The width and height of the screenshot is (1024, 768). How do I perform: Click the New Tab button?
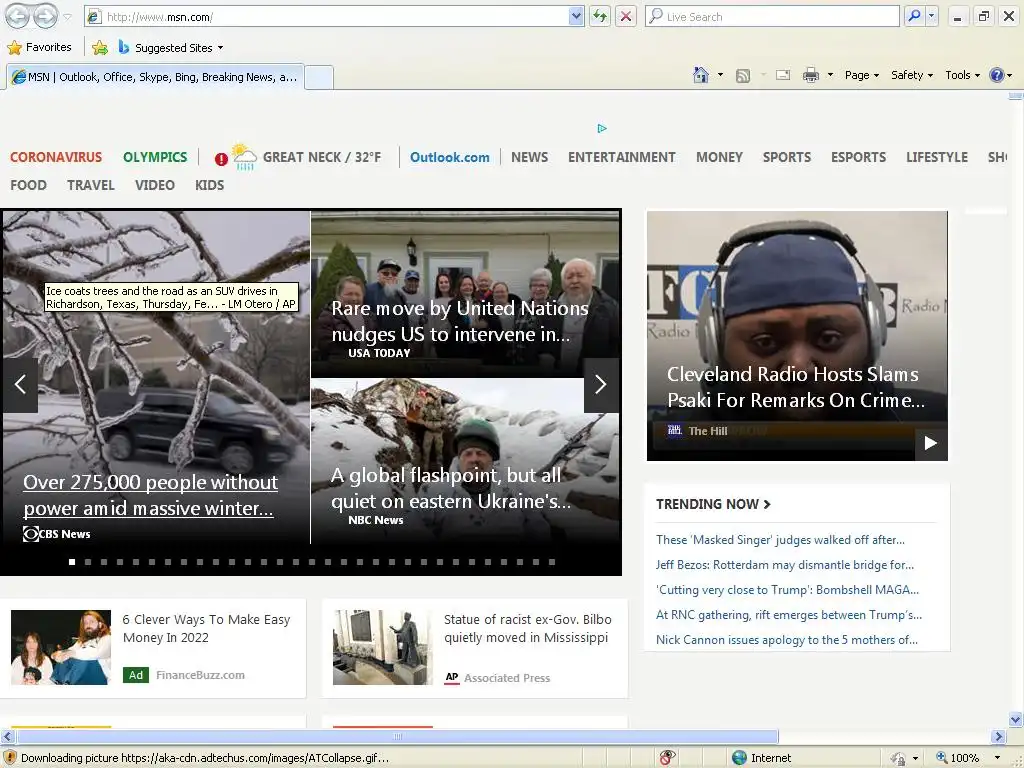pyautogui.click(x=319, y=78)
